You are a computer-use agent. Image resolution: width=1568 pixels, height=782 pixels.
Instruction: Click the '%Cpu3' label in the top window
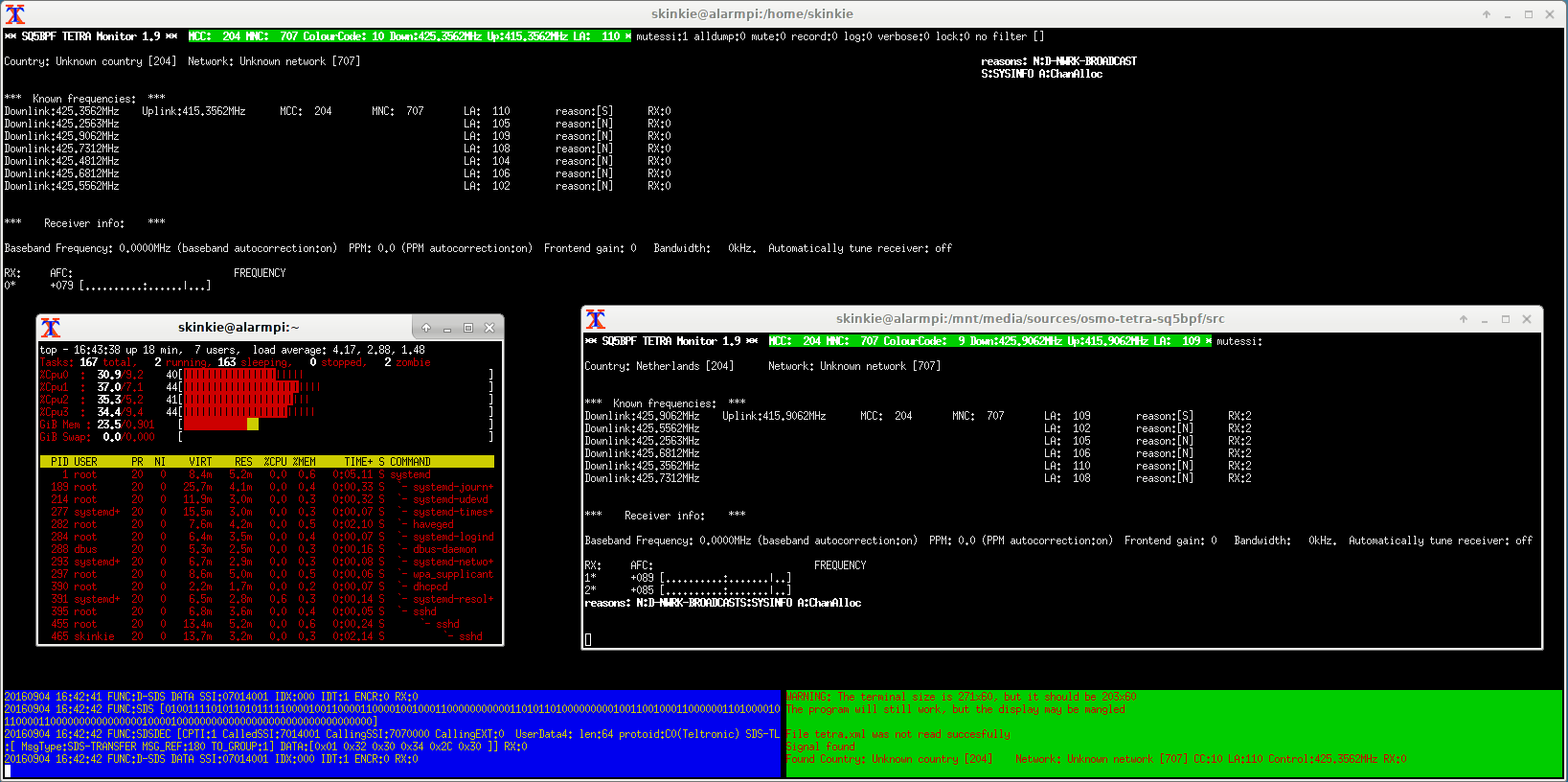pos(54,412)
